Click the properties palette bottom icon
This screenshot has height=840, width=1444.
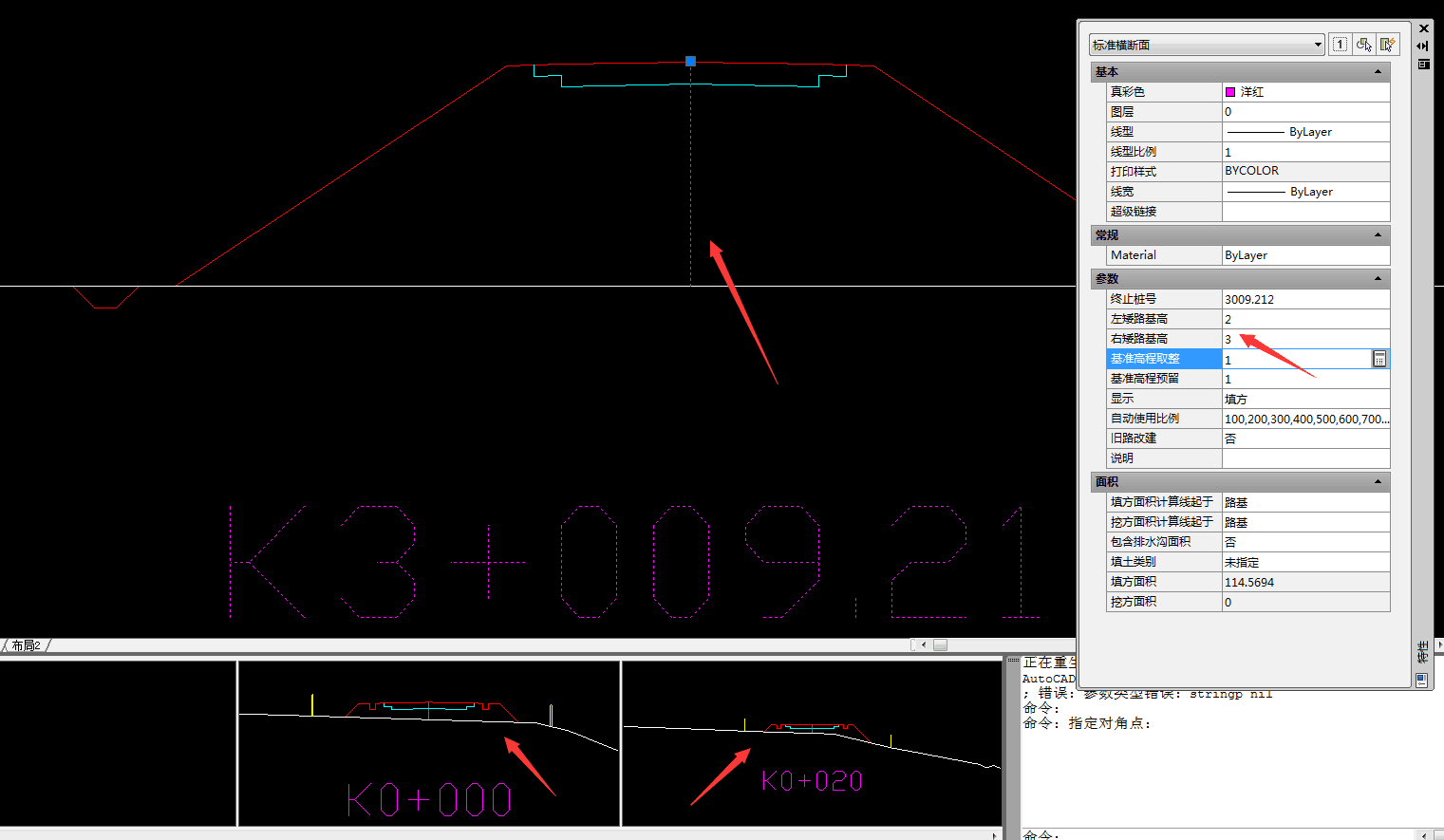click(x=1421, y=680)
